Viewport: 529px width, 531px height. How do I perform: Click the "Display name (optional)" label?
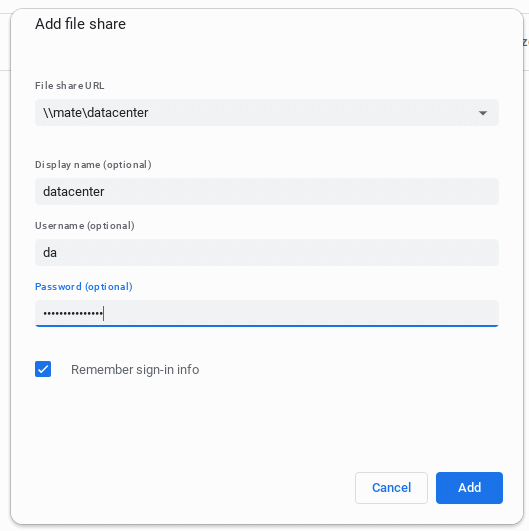pyautogui.click(x=93, y=165)
